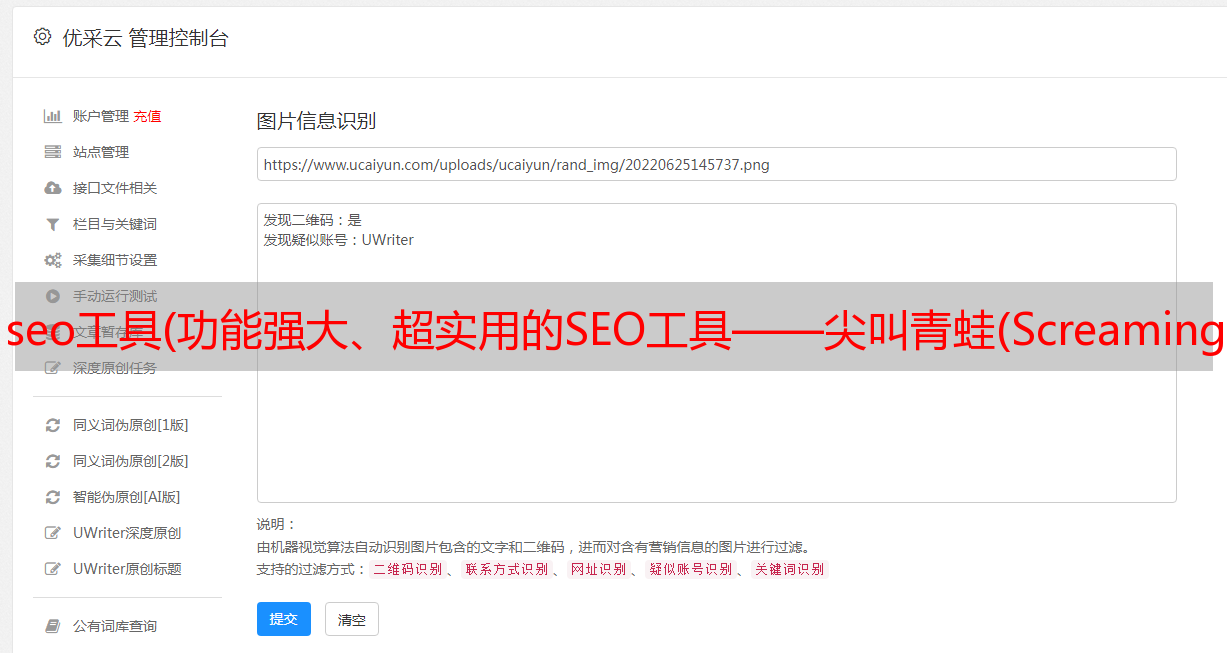Click the gears icon for 采集细节设置

pos(53,260)
